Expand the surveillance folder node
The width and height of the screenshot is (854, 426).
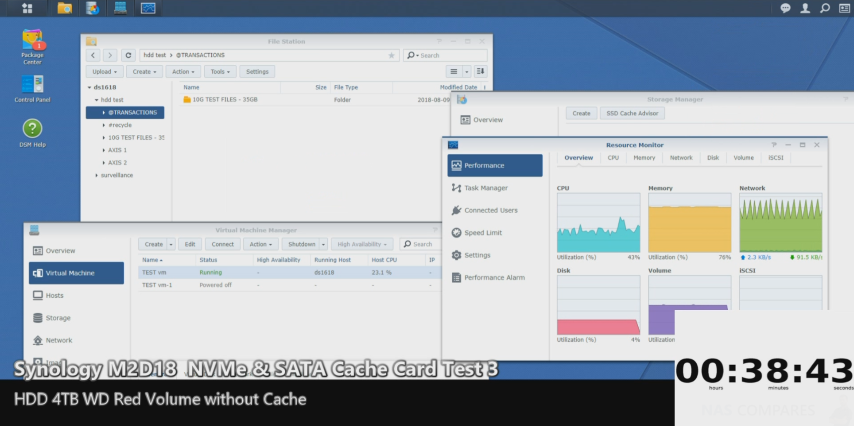pyautogui.click(x=96, y=175)
